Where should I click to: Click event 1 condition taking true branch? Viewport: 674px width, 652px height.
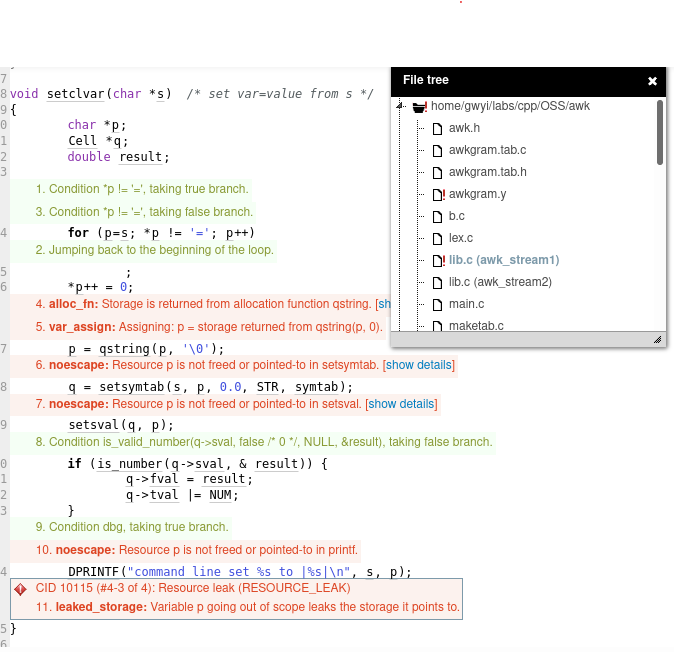click(x=142, y=189)
